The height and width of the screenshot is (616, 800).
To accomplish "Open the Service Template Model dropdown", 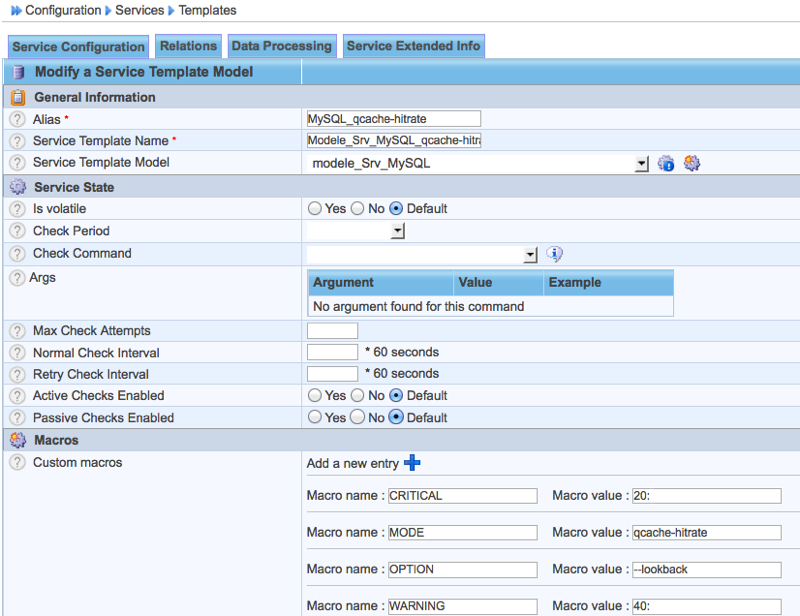I will (642, 164).
